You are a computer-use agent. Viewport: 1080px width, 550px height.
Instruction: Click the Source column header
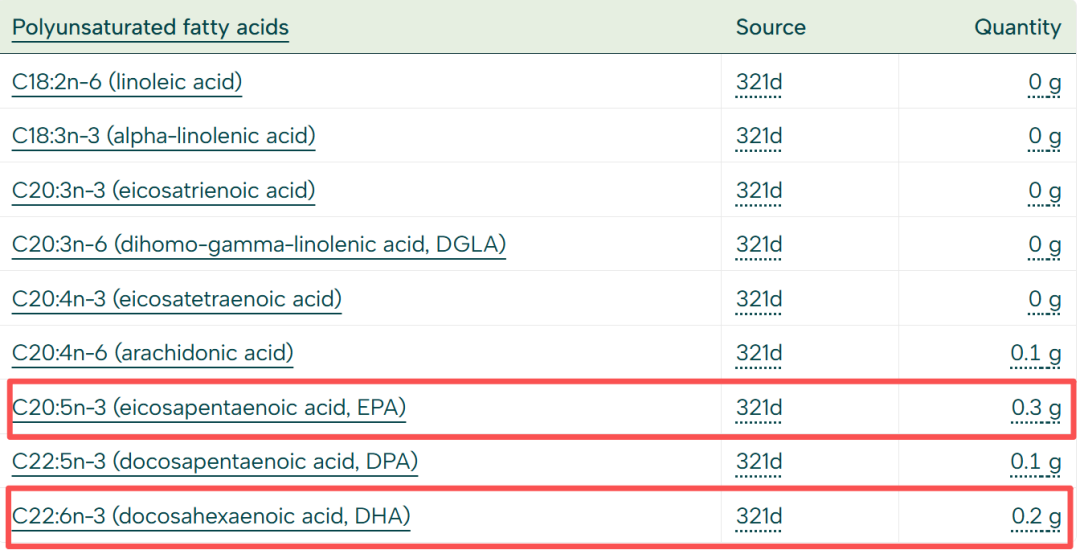tap(770, 28)
